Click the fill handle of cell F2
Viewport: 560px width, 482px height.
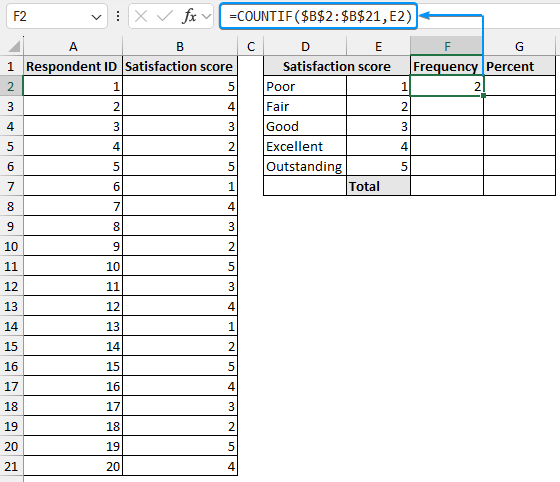point(484,96)
